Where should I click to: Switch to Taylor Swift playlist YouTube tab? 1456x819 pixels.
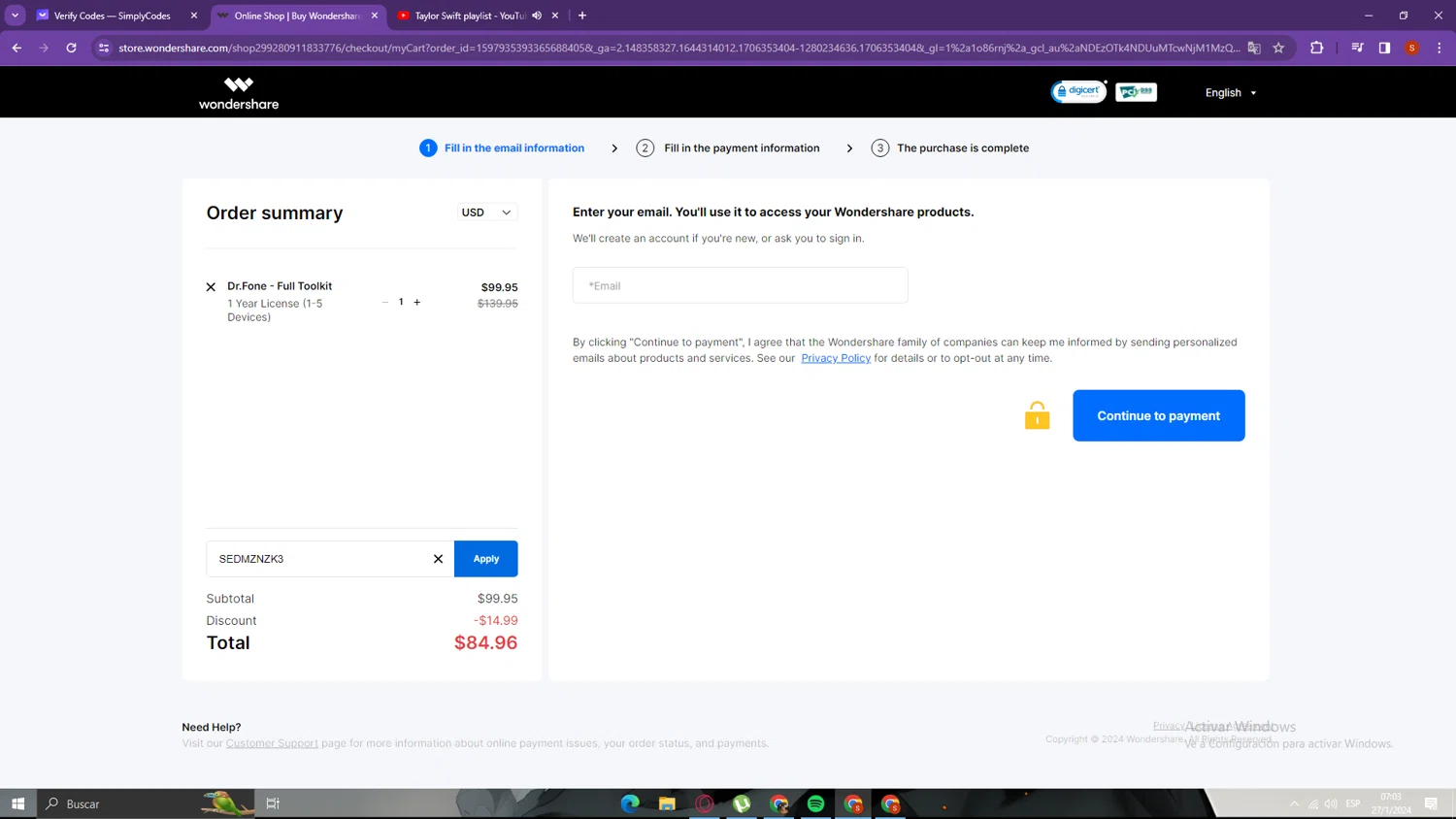coord(469,16)
